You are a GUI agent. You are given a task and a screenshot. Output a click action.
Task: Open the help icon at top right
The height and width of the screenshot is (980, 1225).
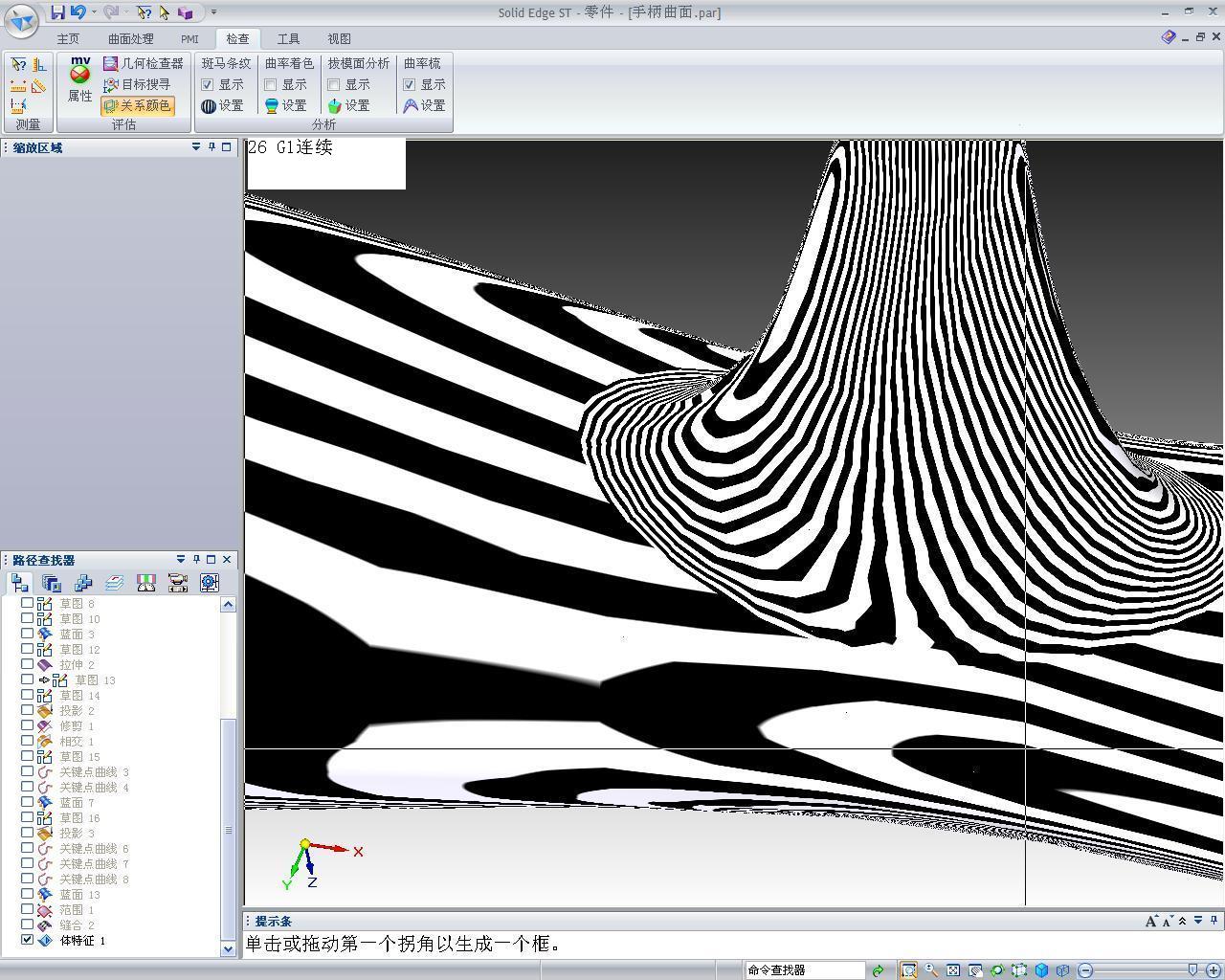tap(1169, 37)
